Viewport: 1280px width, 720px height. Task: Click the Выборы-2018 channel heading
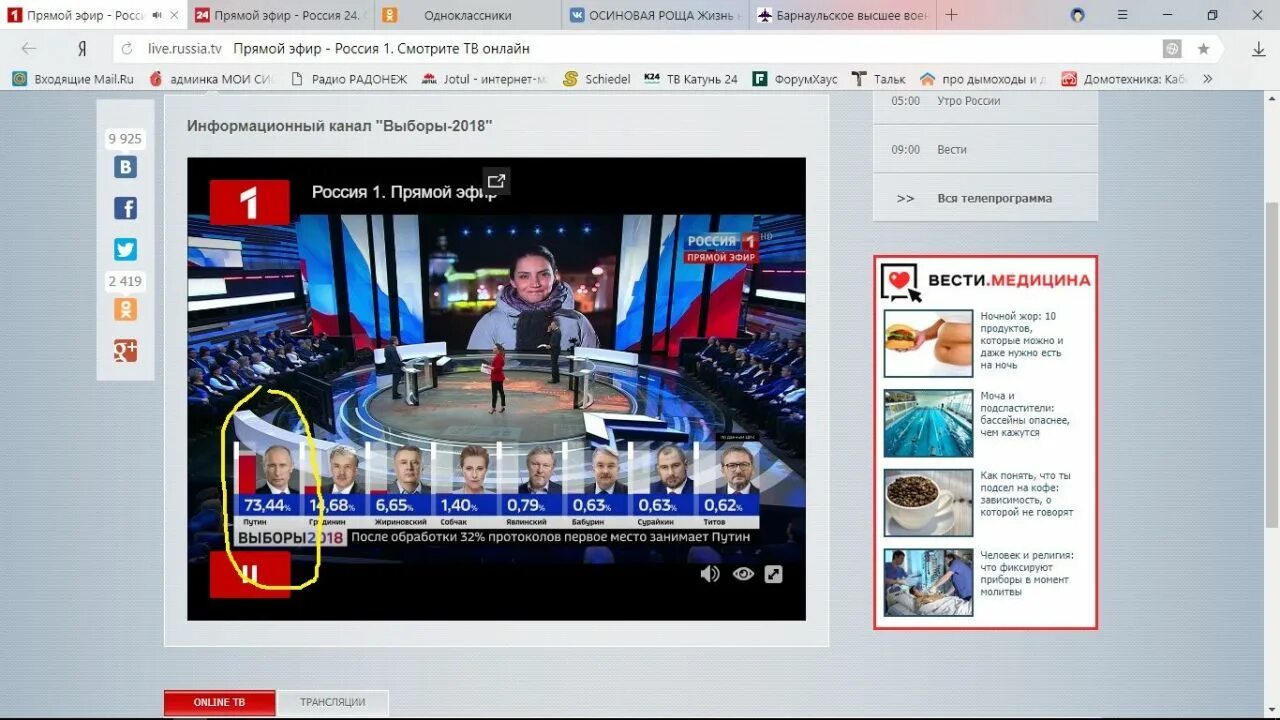tap(340, 125)
